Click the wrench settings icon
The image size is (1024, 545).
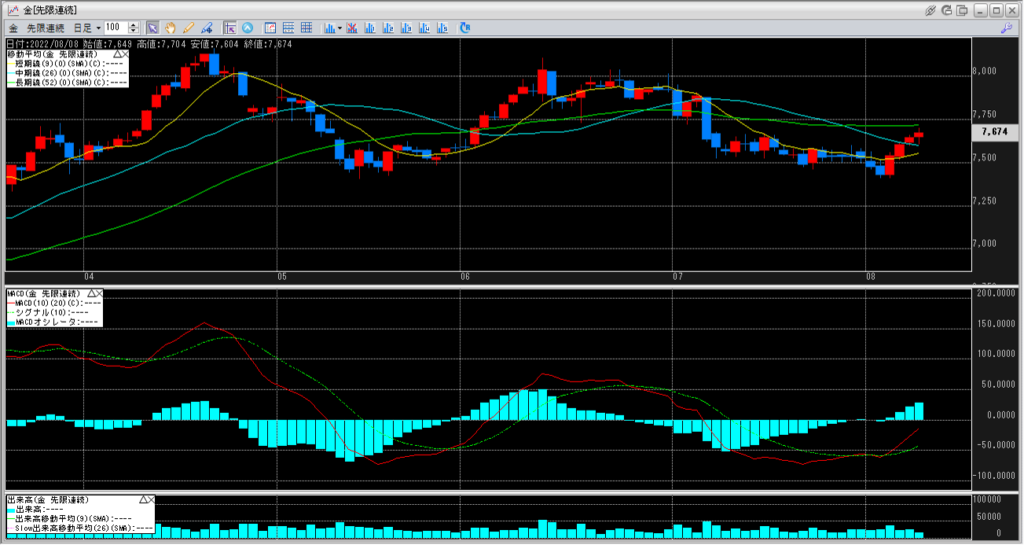point(1007,27)
